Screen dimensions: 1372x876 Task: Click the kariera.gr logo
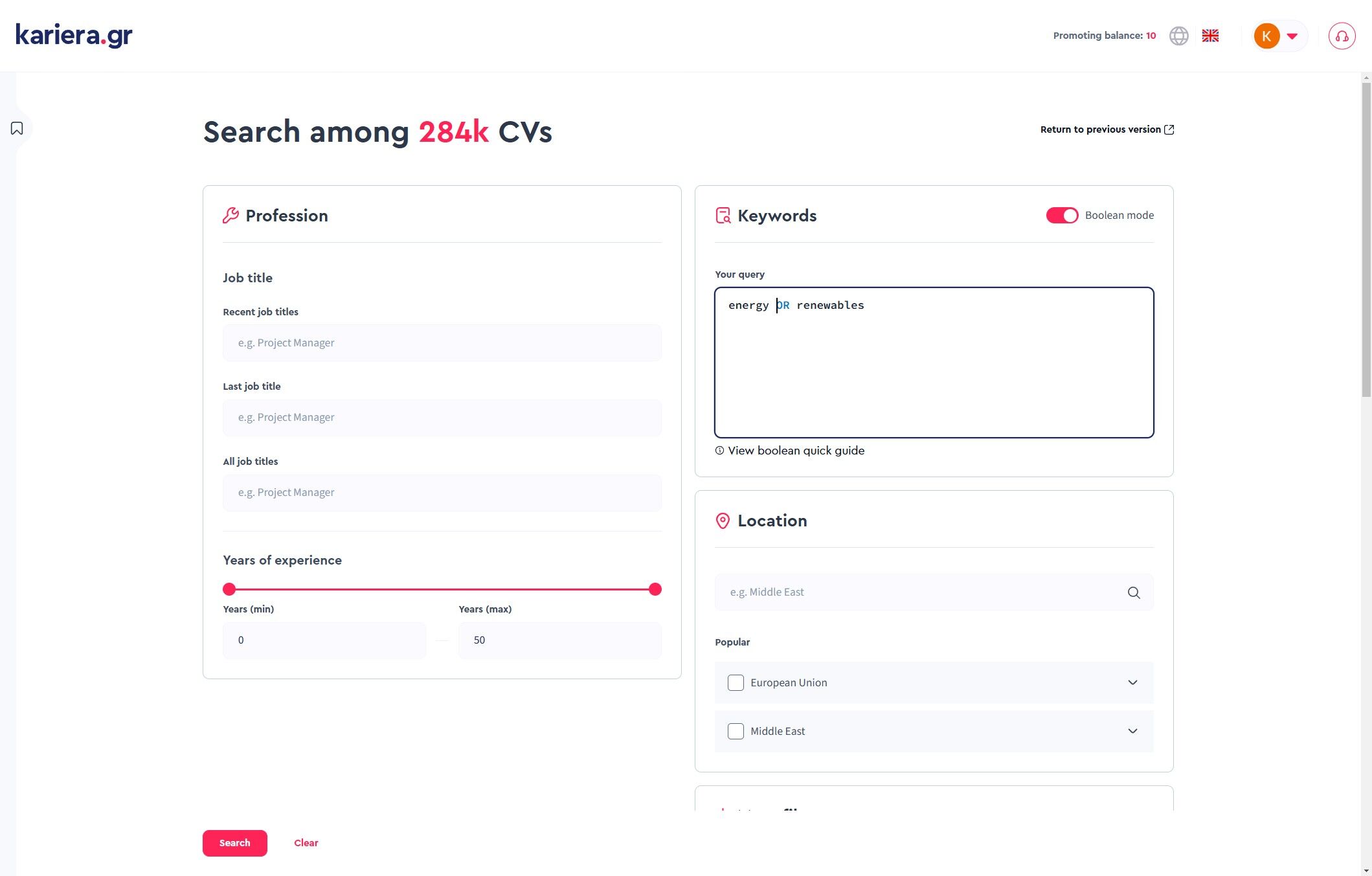(74, 35)
